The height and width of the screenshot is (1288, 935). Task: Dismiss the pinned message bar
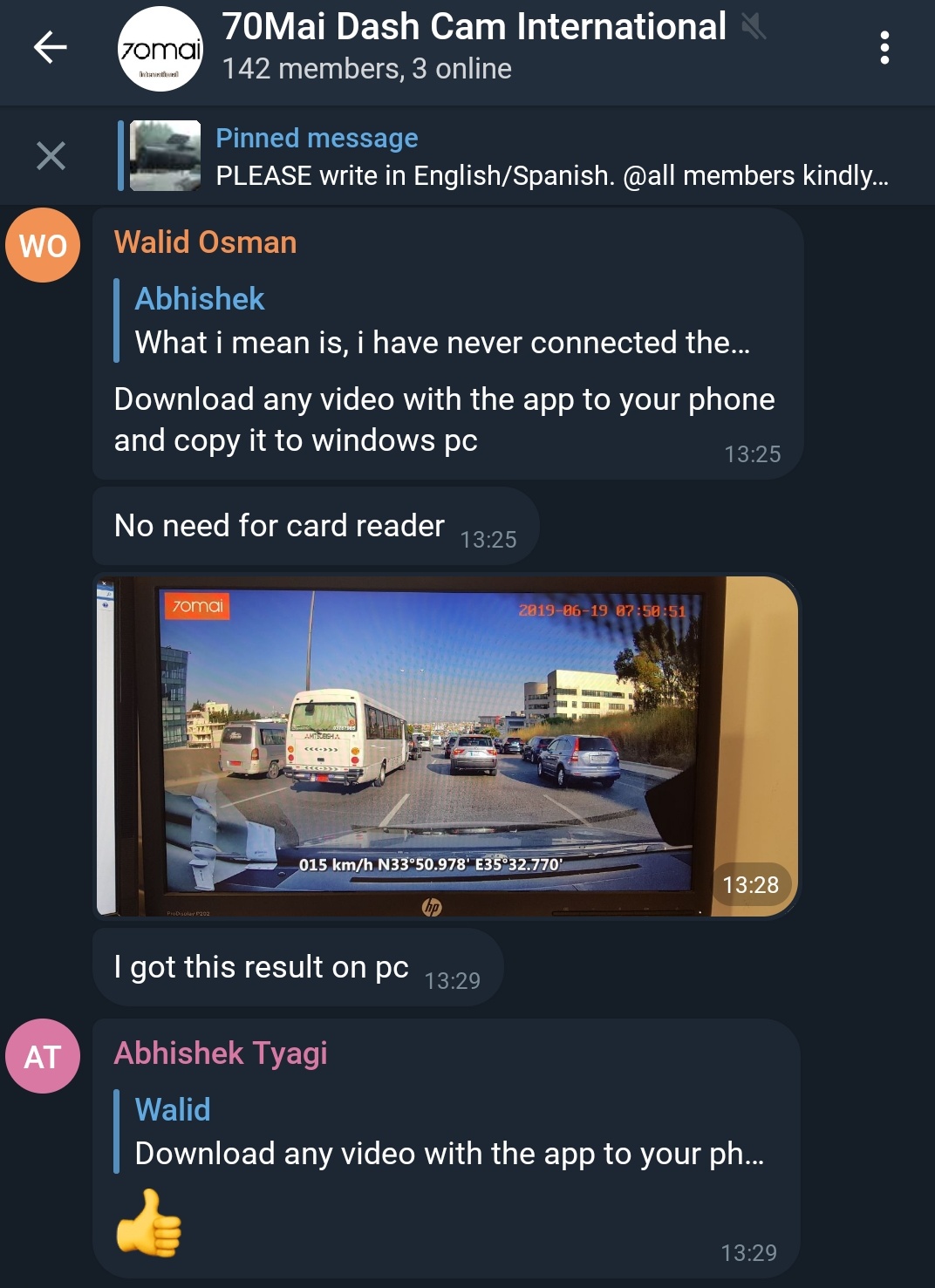coord(51,156)
